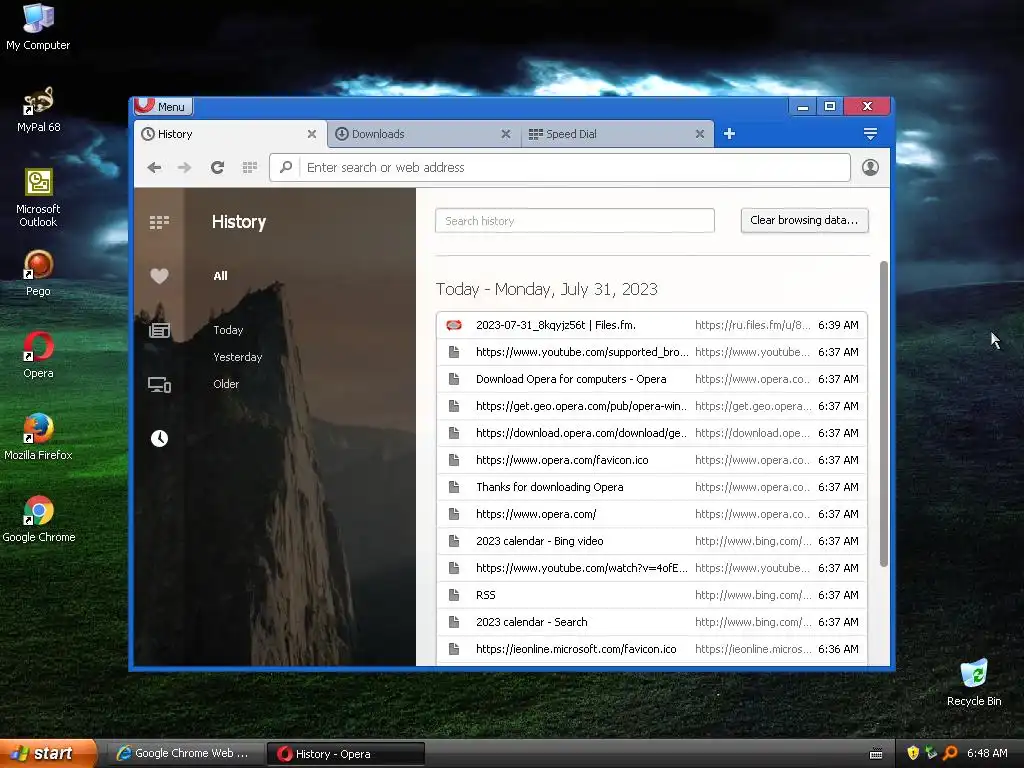Open the youtube.com/supported_bro history entry

pos(652,352)
